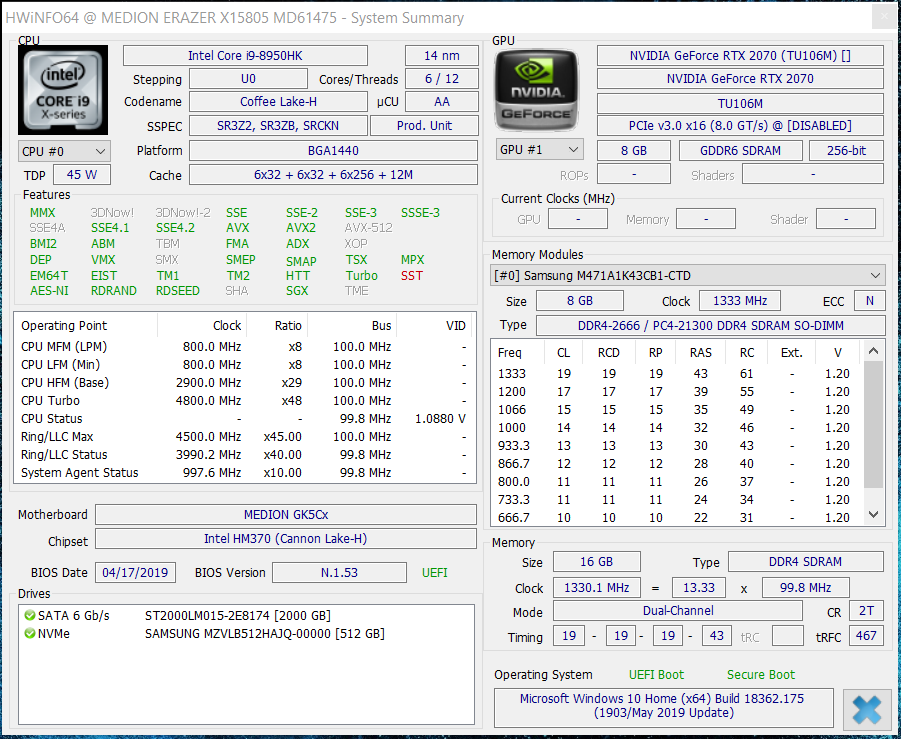901x739 pixels.
Task: Click the memory timings scrollbar down arrow
Action: click(x=873, y=514)
